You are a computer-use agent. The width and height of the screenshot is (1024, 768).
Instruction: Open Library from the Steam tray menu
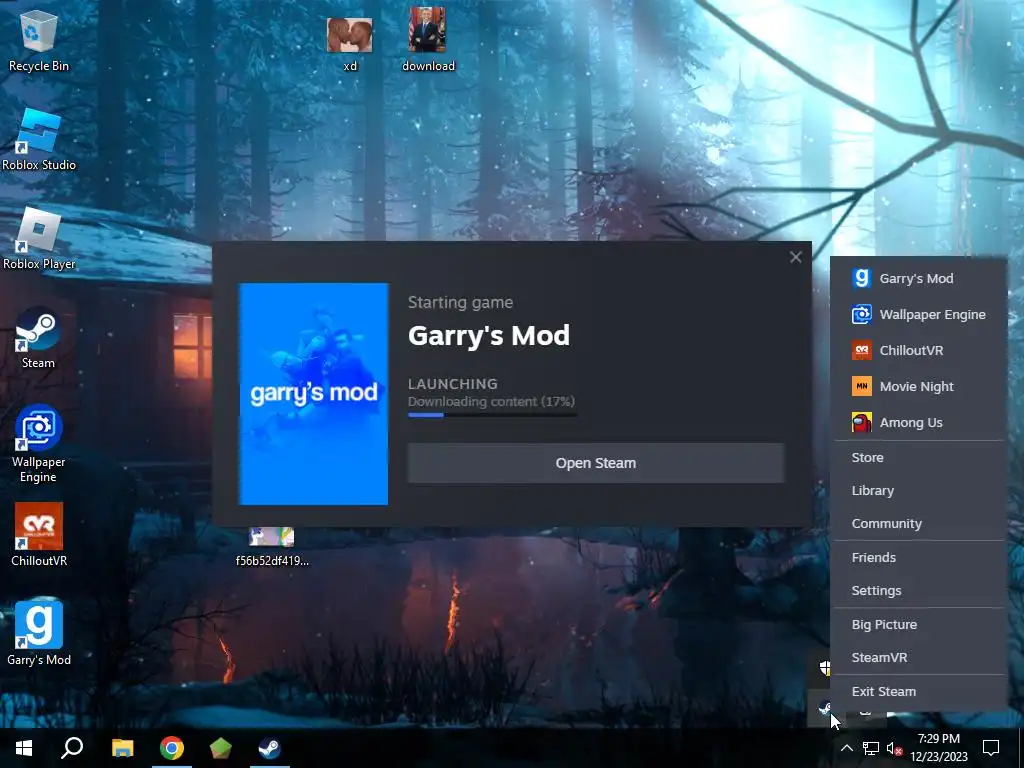point(919,490)
